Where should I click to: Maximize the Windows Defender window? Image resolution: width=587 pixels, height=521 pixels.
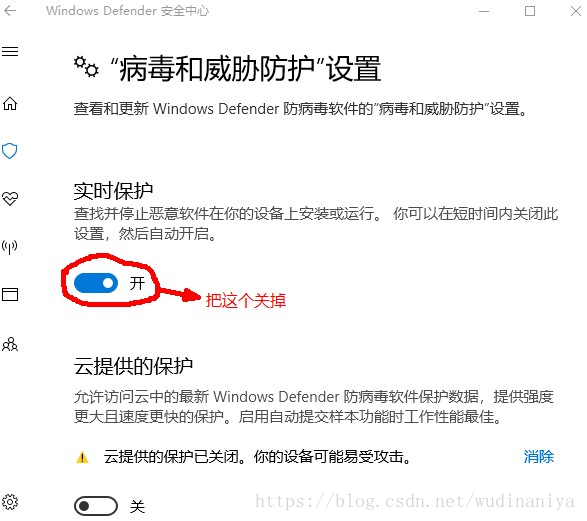(530, 11)
